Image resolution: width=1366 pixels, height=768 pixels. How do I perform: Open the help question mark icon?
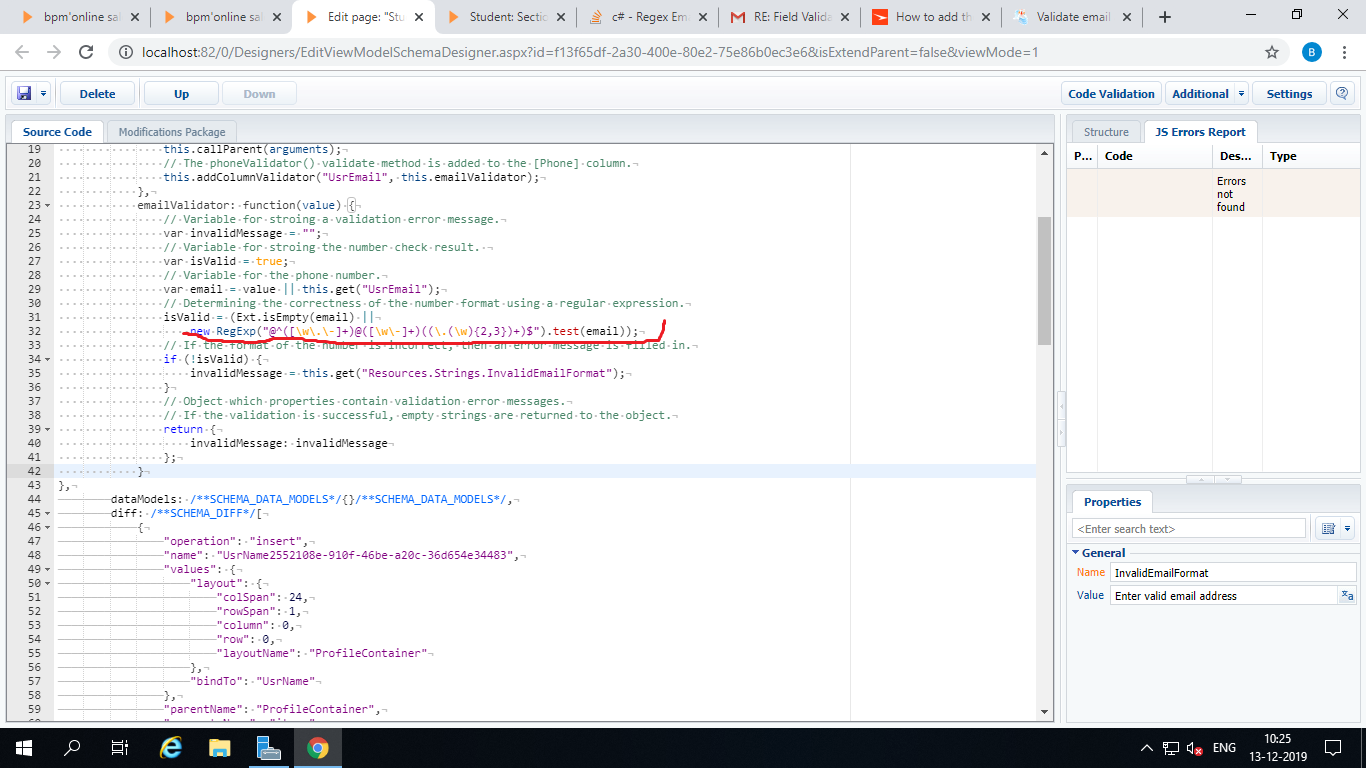click(1343, 93)
